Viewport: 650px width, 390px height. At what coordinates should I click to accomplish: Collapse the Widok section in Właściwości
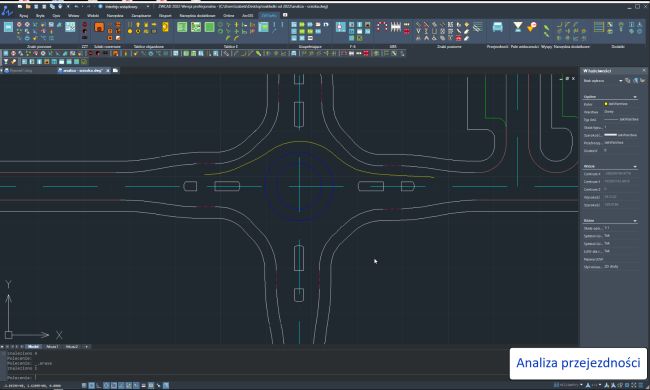[x=635, y=167]
